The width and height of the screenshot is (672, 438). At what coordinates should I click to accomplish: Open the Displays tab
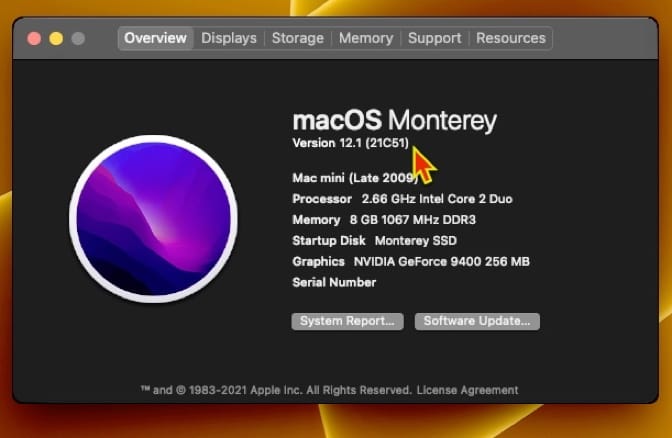tap(229, 38)
